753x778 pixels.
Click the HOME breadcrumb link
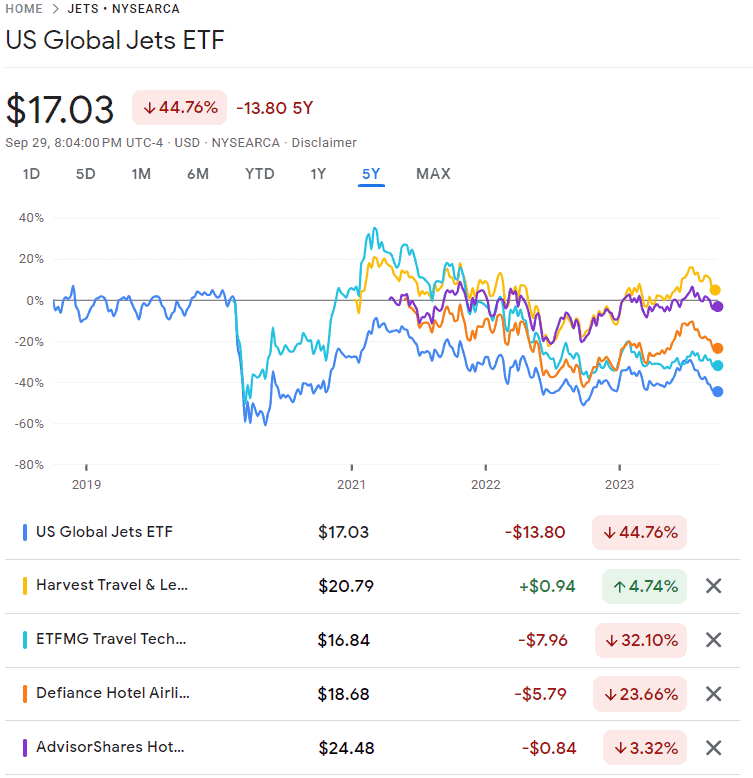(x=24, y=9)
